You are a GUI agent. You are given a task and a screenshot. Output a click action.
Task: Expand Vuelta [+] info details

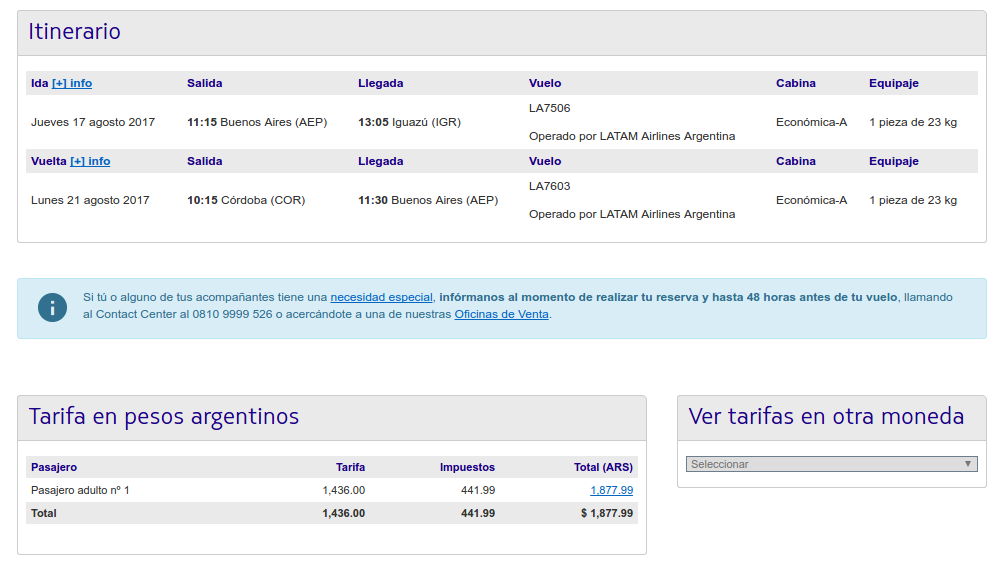(x=90, y=161)
